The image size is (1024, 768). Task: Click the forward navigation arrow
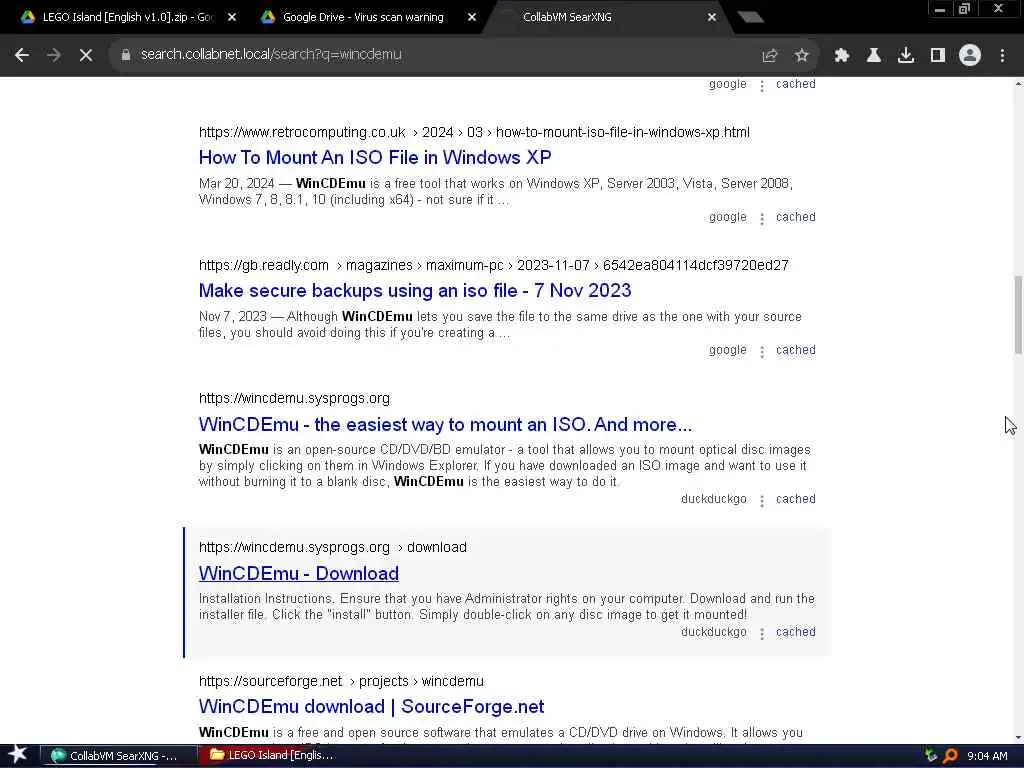[x=54, y=55]
